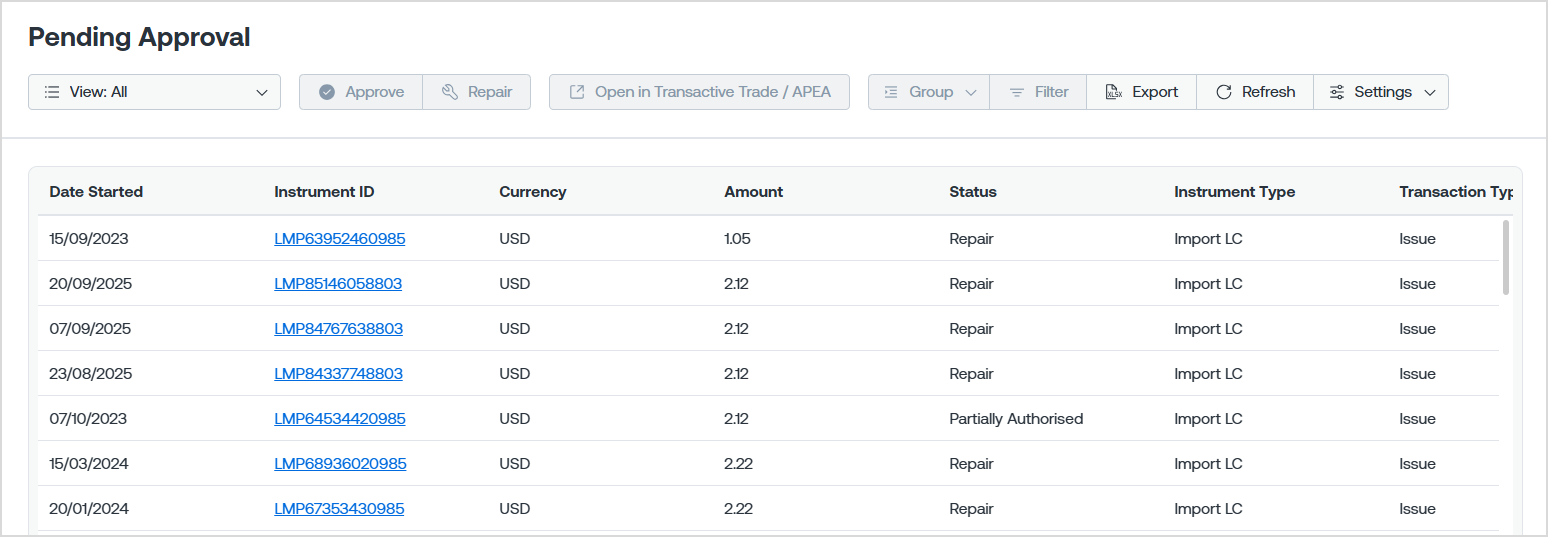Click date cell 20/01/2024

(x=89, y=509)
